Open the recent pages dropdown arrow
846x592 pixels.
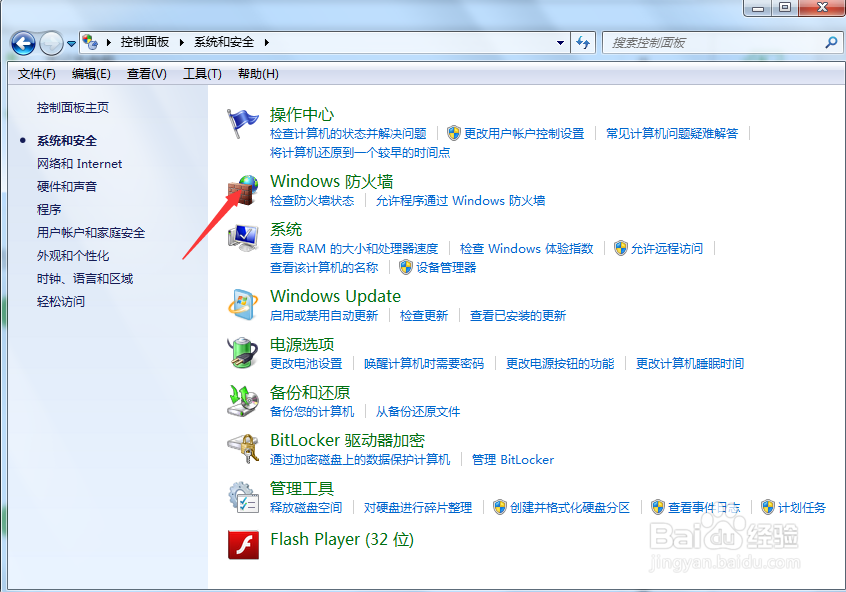click(71, 44)
